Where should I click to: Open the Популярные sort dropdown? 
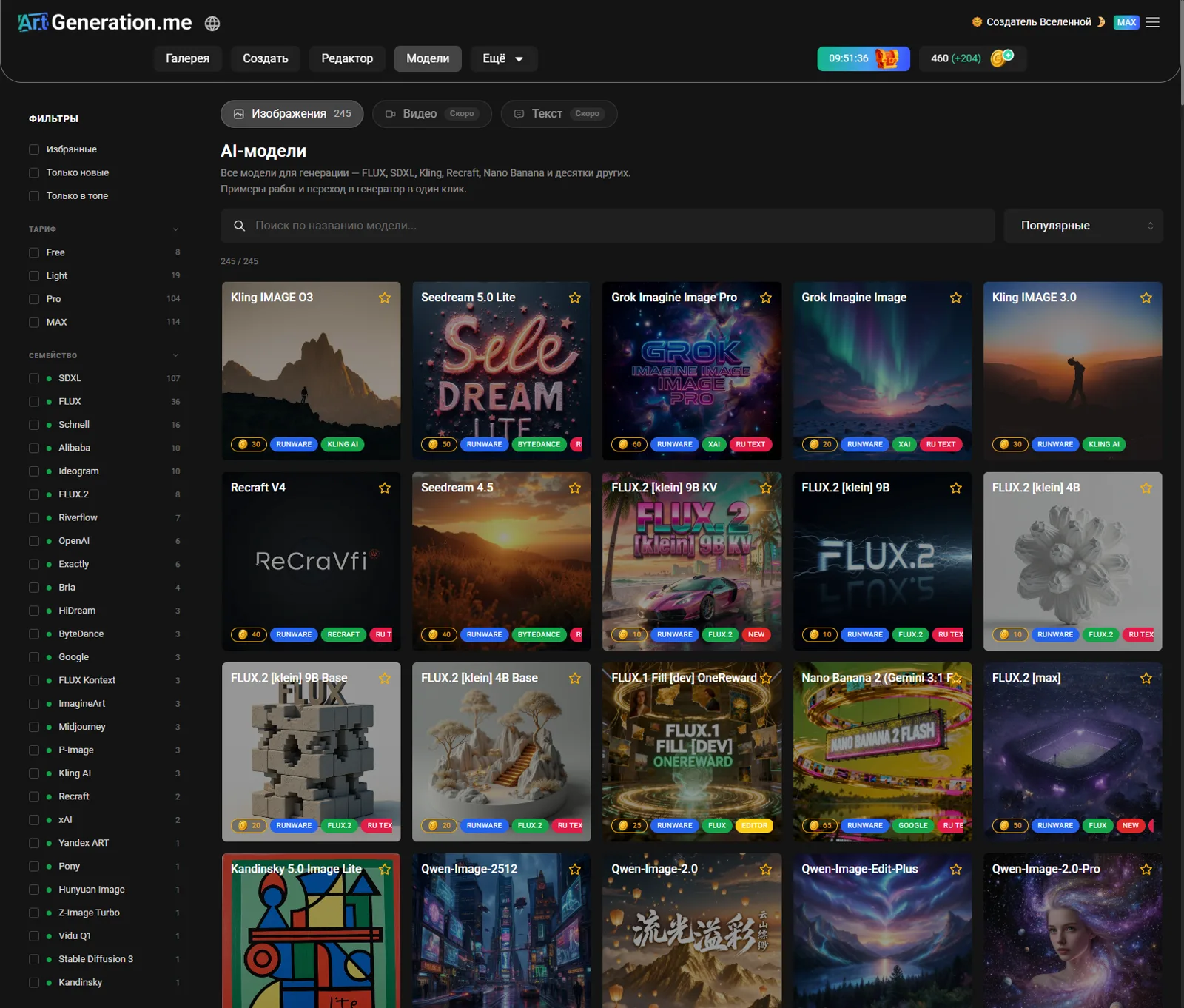pos(1083,226)
